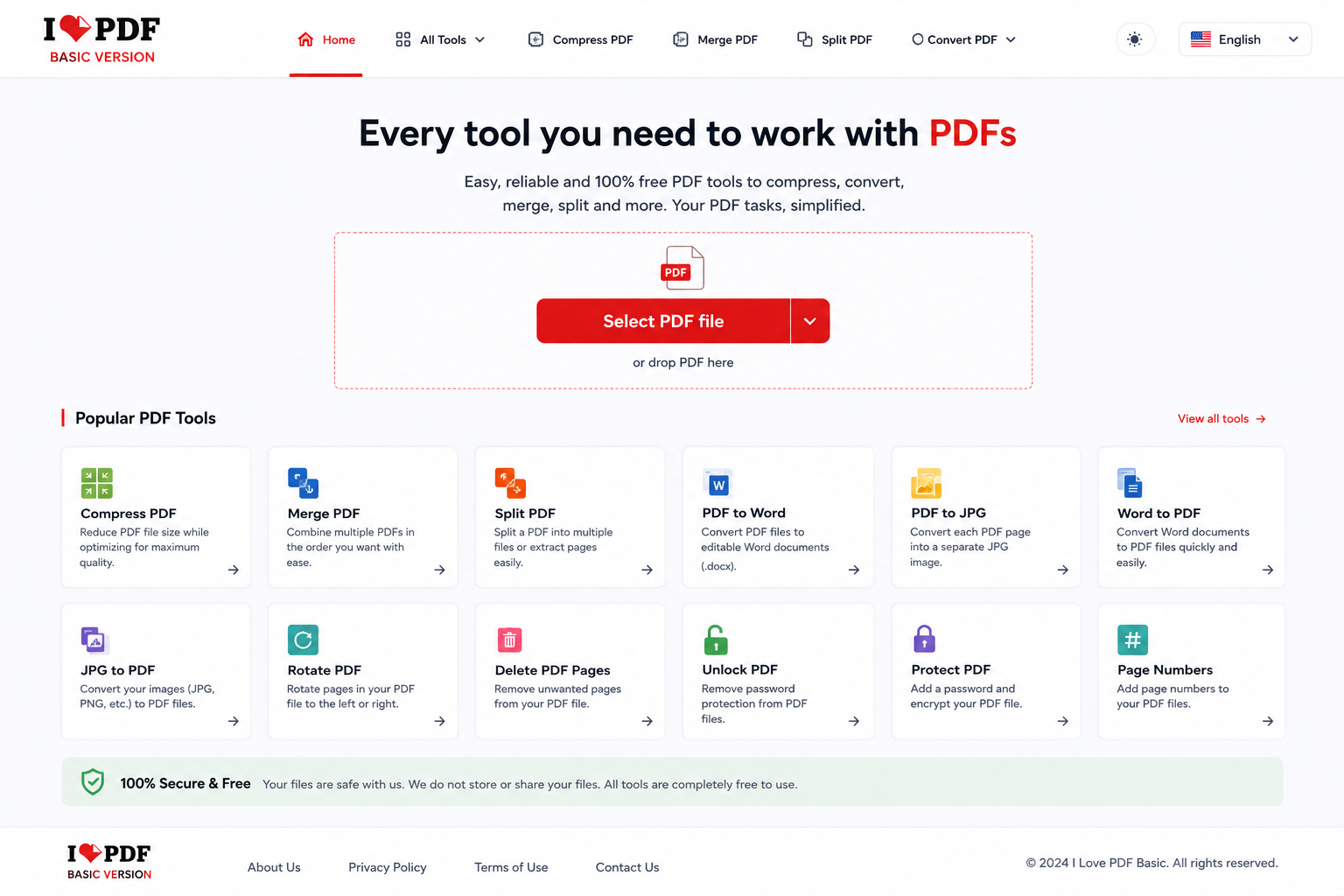Expand the Convert PDF dropdown chevron

click(x=1011, y=39)
